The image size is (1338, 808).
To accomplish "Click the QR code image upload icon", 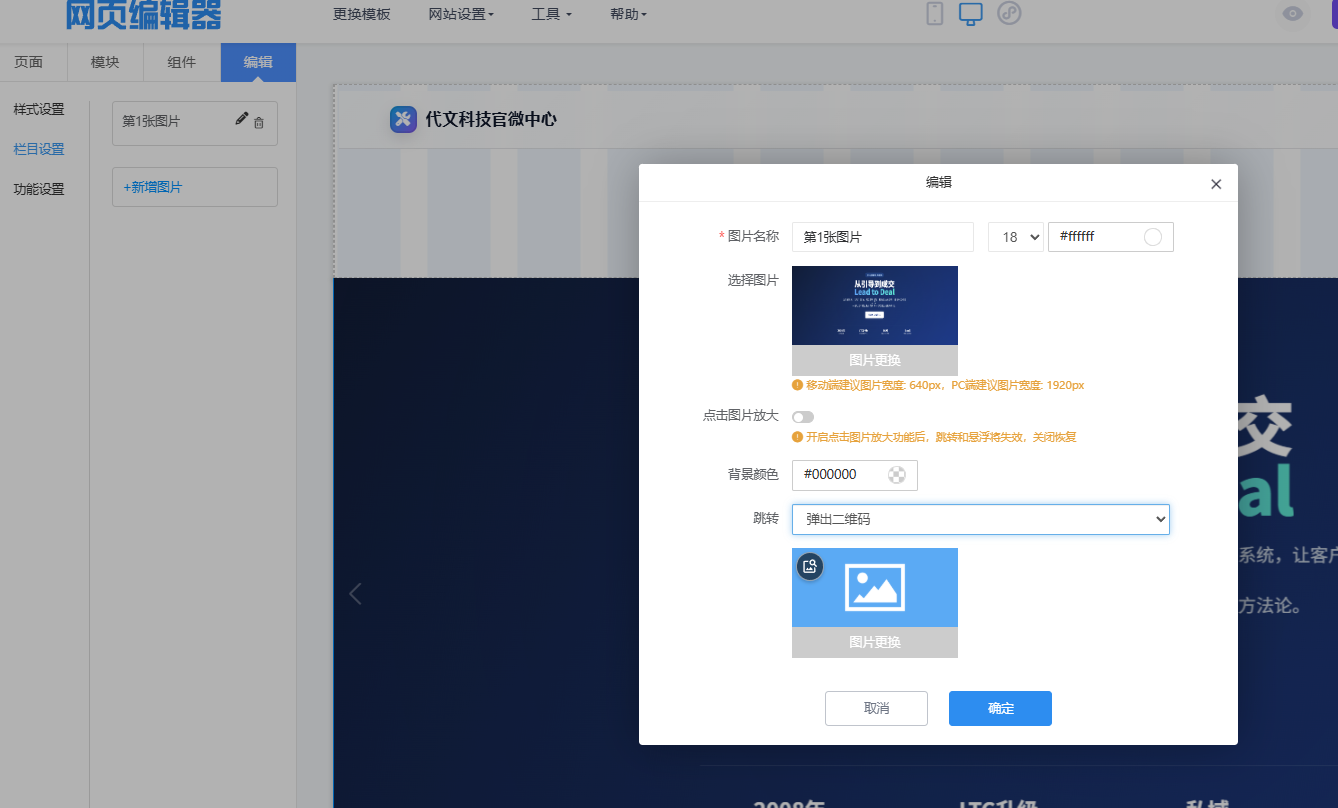I will coord(810,566).
